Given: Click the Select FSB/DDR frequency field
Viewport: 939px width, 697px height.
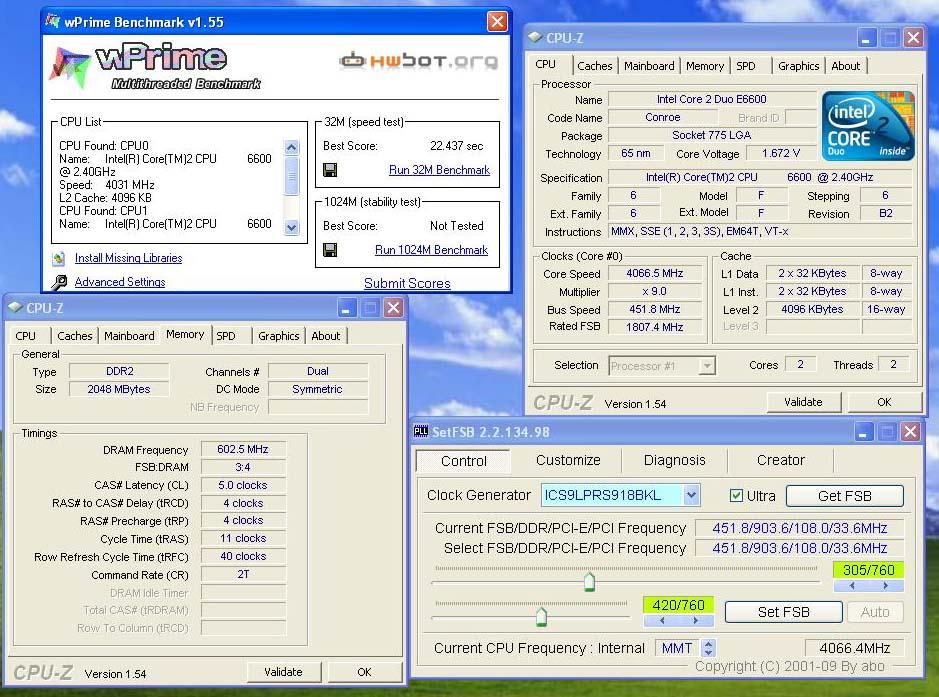Looking at the screenshot, I should [799, 548].
